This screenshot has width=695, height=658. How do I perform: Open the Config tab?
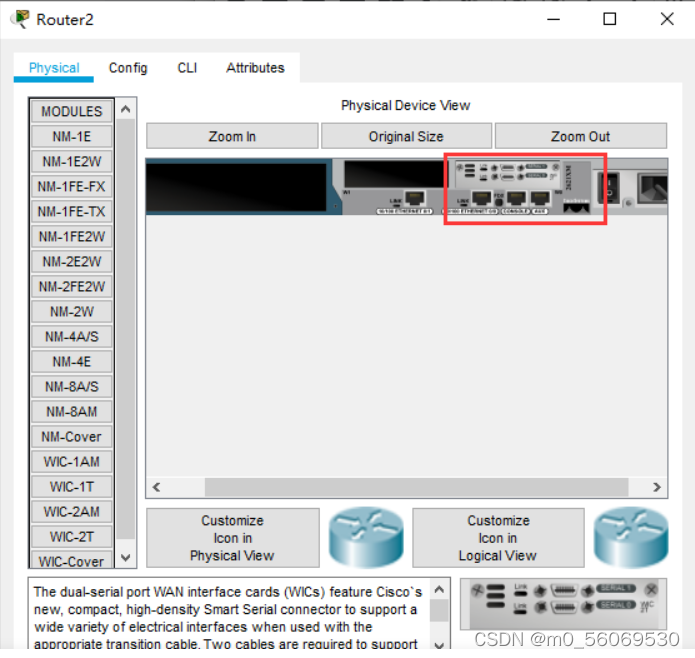point(128,68)
